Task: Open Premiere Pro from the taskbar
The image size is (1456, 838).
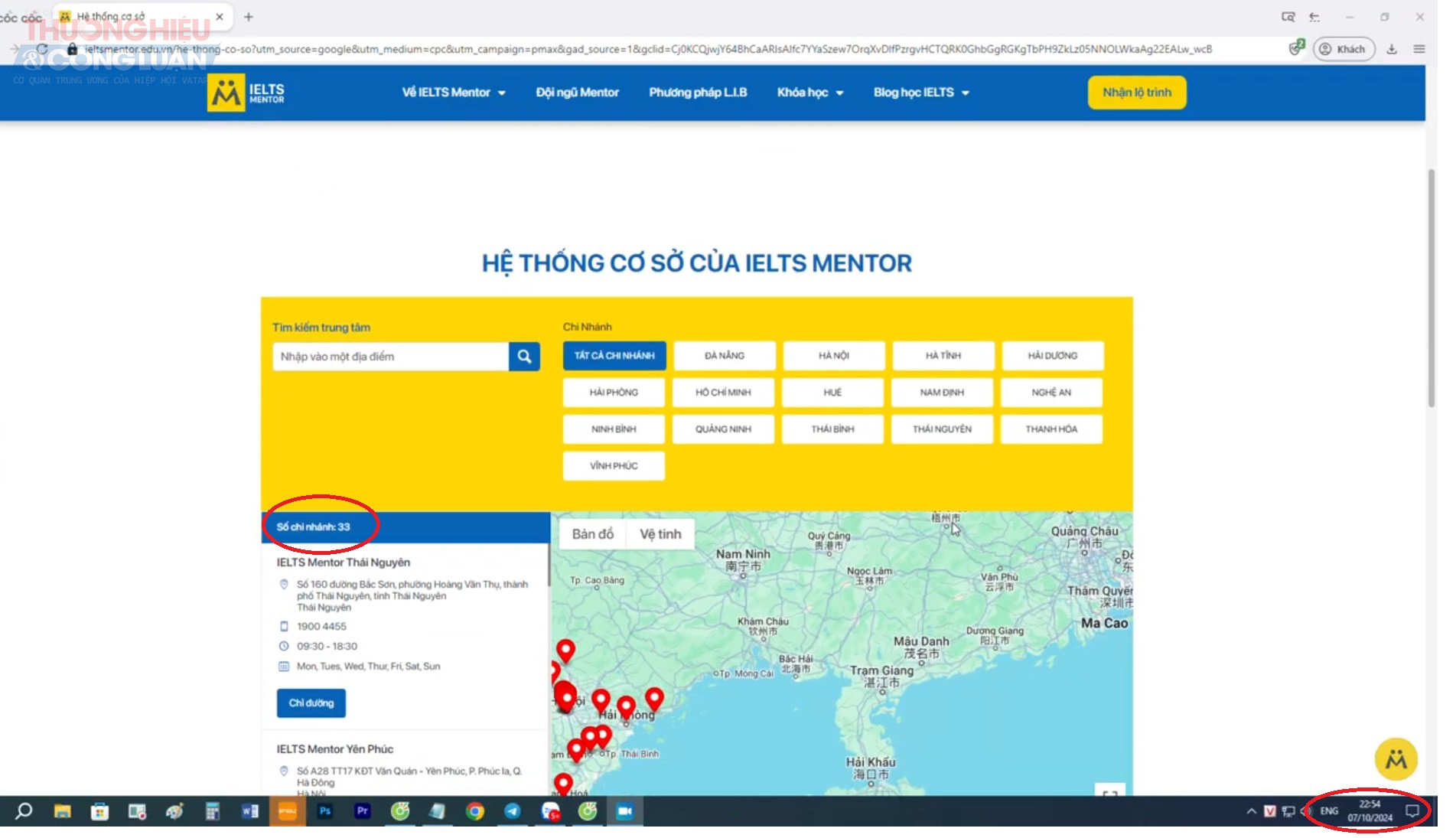Action: pos(362,811)
